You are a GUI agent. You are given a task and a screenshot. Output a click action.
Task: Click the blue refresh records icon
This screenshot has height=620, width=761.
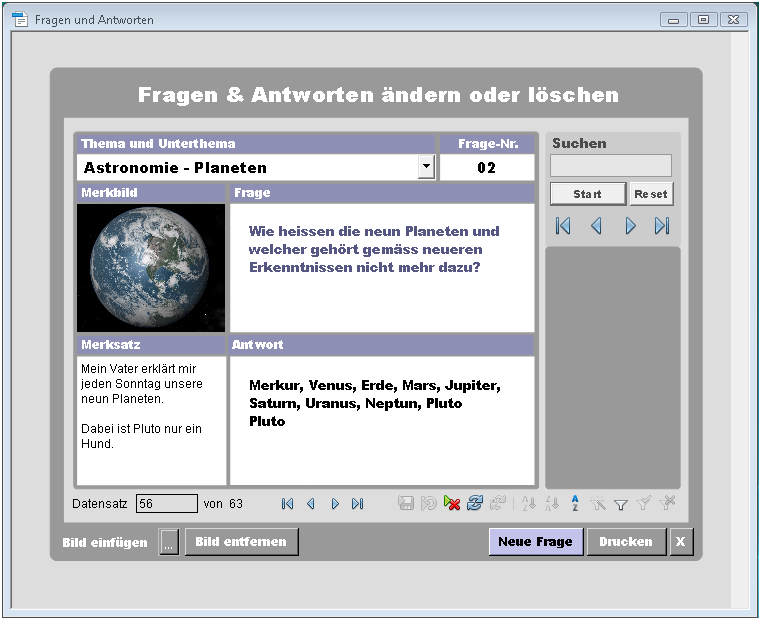475,504
